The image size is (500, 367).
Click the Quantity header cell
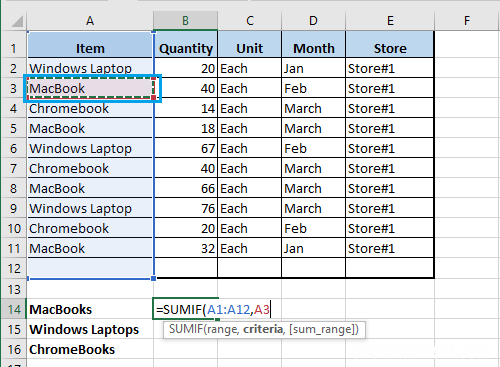186,45
